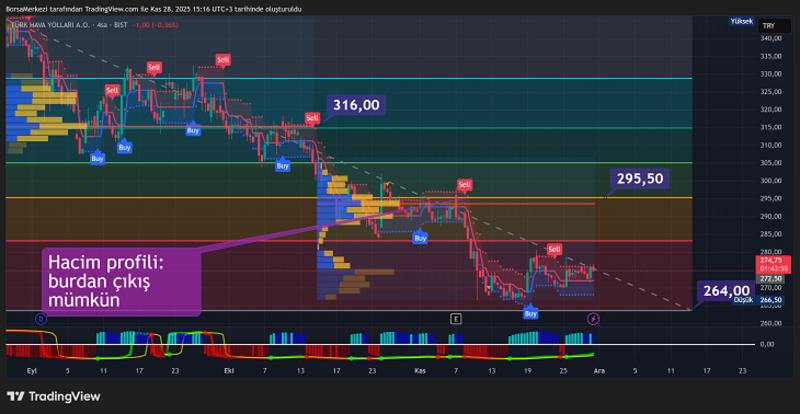Image resolution: width=800 pixels, height=414 pixels.
Task: Click the purple lightning bolt event icon
Action: click(x=593, y=318)
